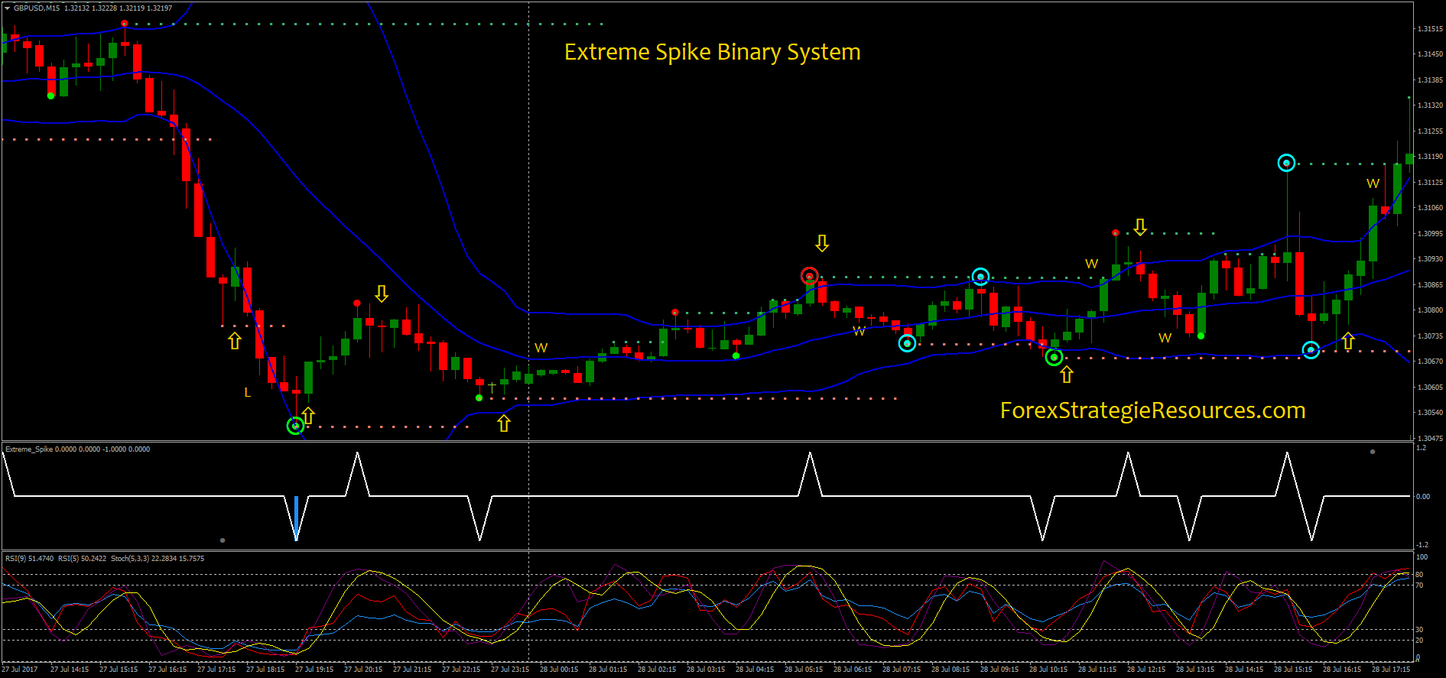Click the cyan circle marker above the spike candle
This screenshot has height=678, width=1446.
[1286, 162]
